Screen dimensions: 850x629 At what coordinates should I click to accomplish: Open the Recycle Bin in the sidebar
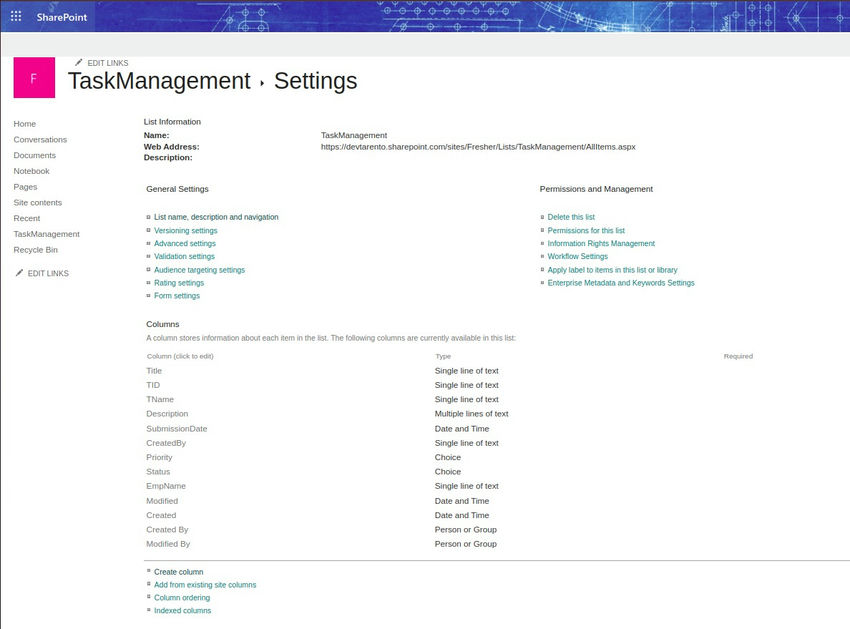(34, 249)
